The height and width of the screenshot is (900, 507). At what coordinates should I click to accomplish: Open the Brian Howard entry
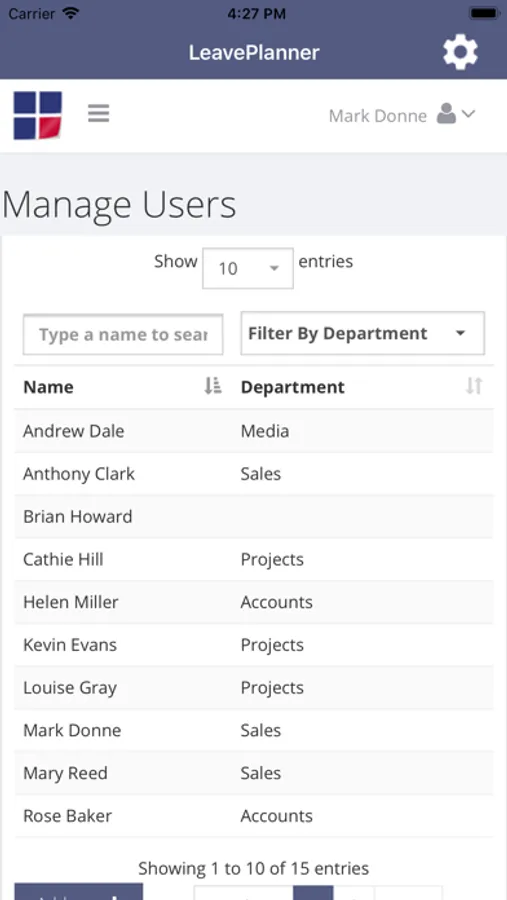click(x=78, y=517)
